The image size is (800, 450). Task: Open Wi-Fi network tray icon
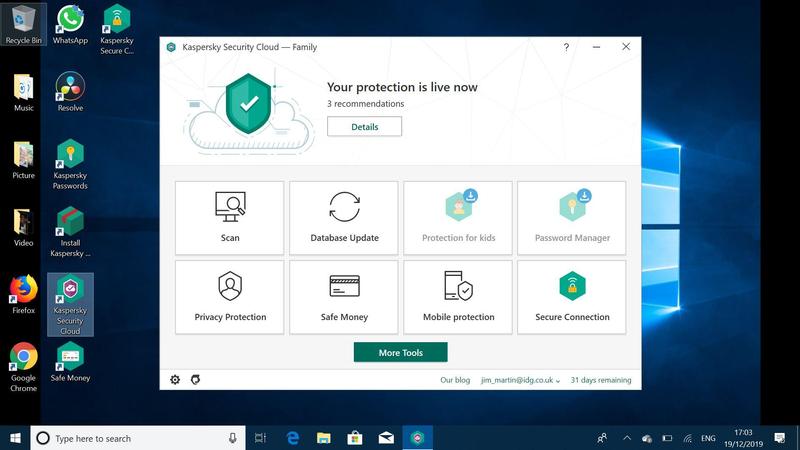[x=687, y=438]
